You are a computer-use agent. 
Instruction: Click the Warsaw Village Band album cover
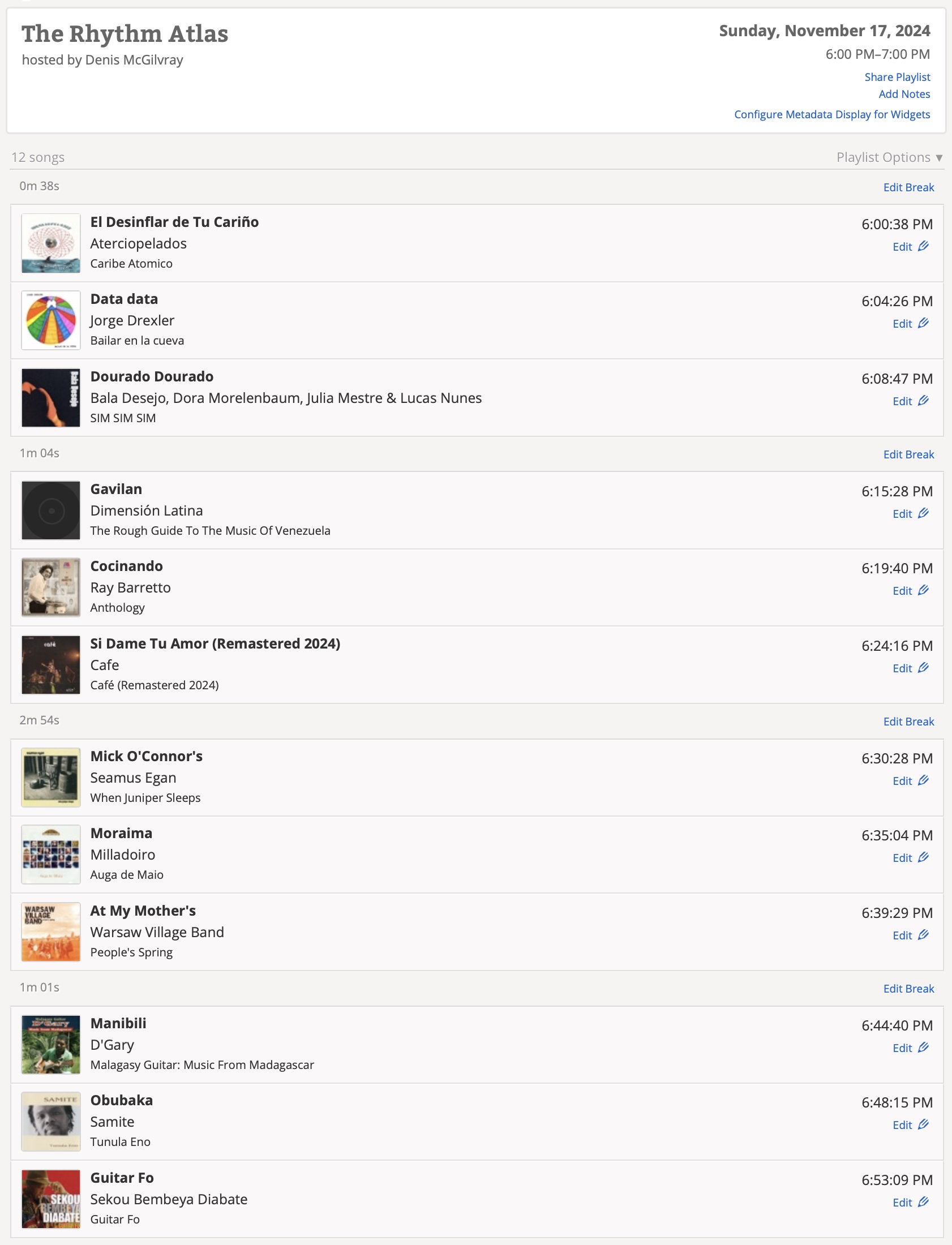point(51,931)
